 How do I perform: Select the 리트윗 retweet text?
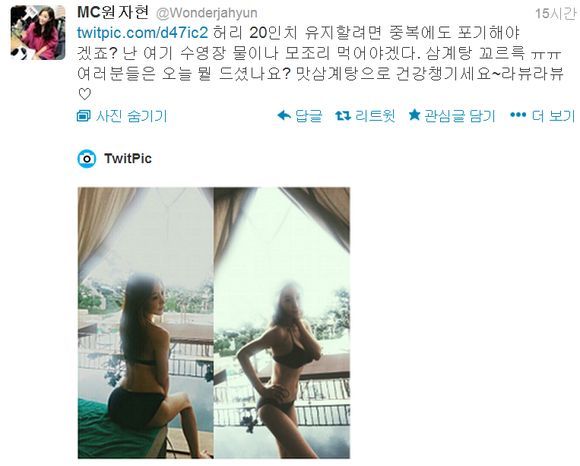click(375, 116)
